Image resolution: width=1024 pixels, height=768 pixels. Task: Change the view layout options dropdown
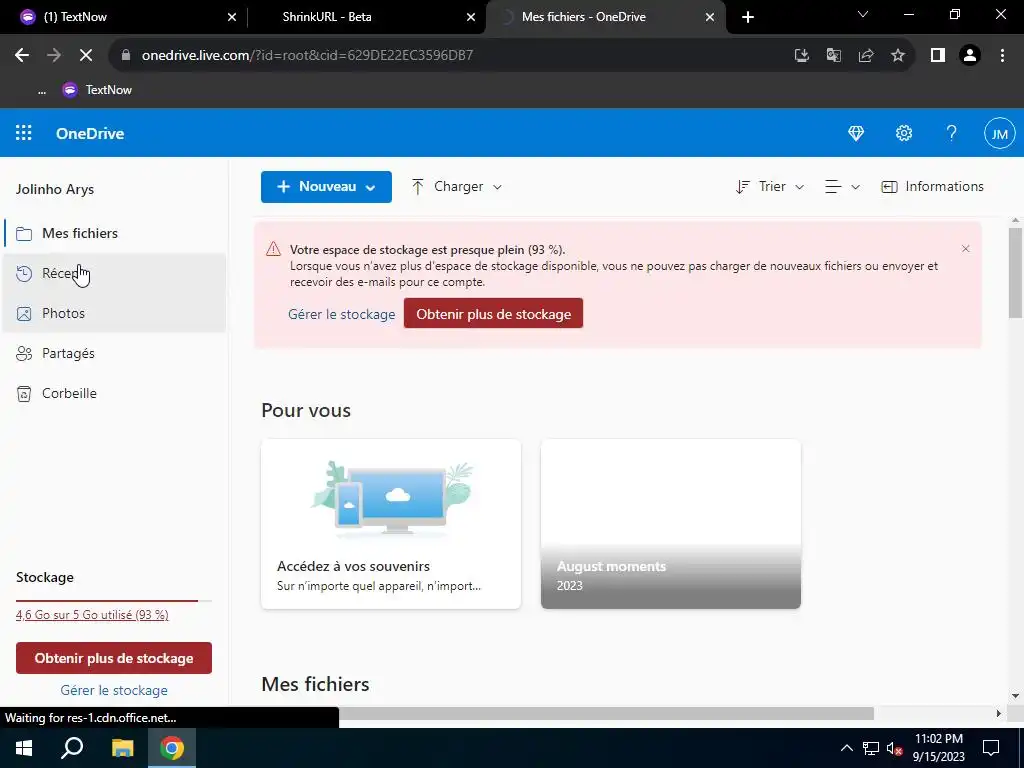[842, 187]
